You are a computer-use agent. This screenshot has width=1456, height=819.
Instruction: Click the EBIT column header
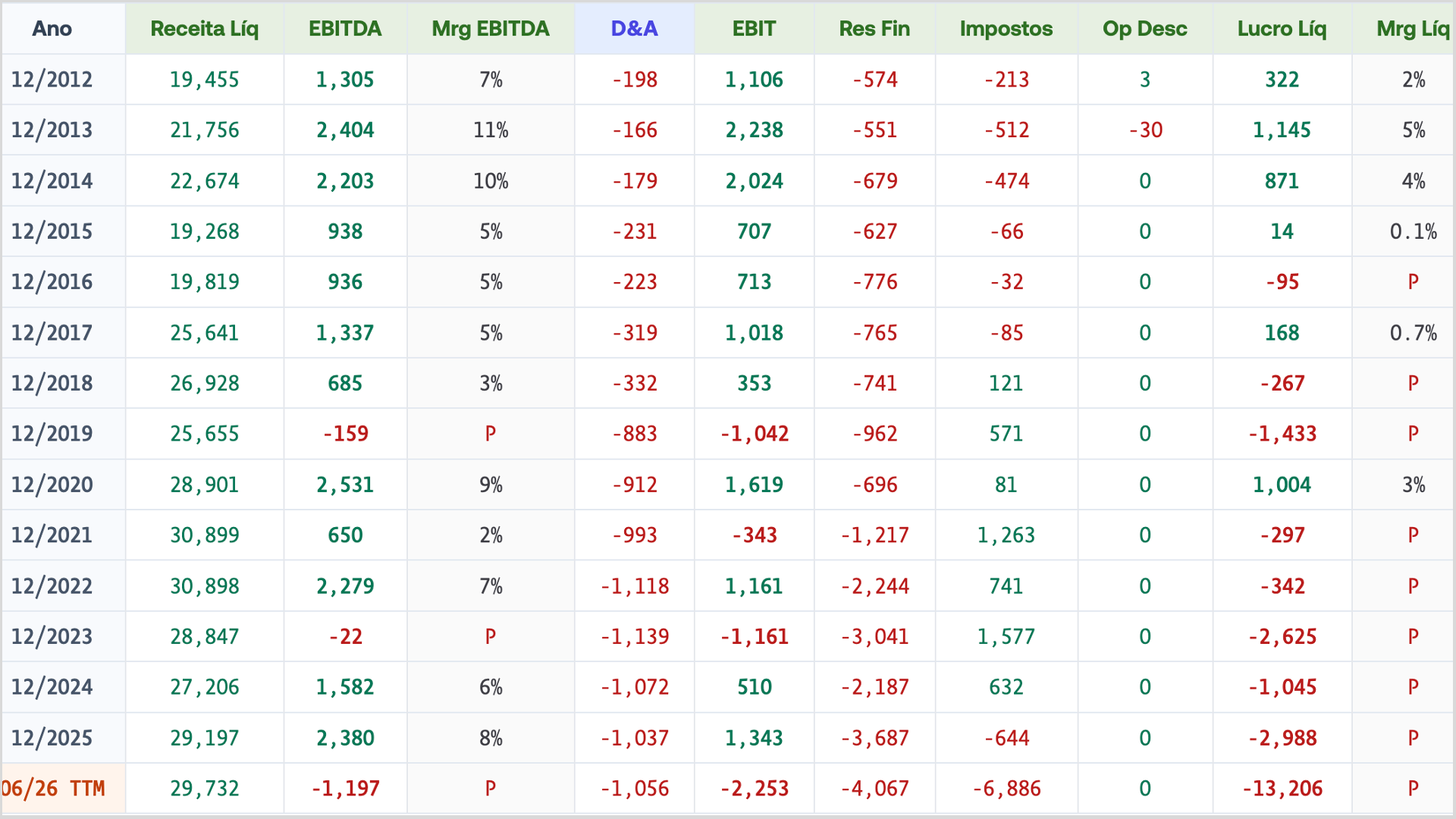click(x=755, y=29)
